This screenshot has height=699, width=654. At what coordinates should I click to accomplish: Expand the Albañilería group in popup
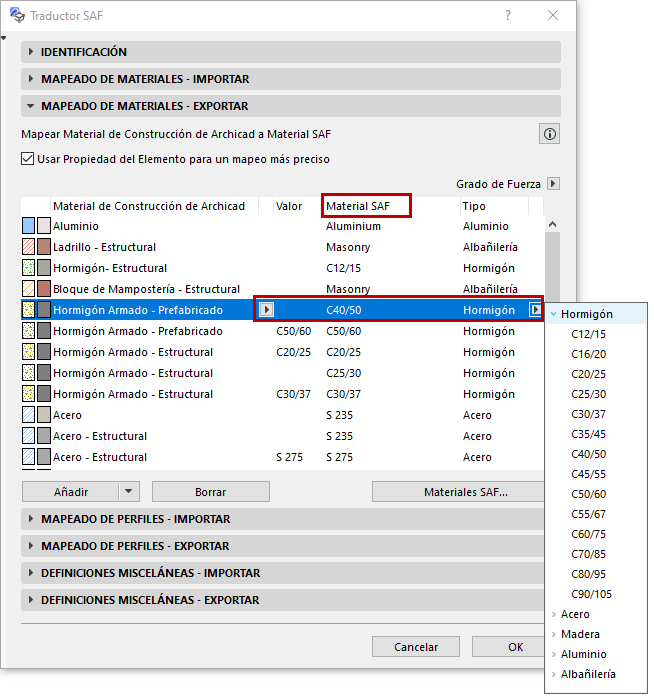pos(553,674)
